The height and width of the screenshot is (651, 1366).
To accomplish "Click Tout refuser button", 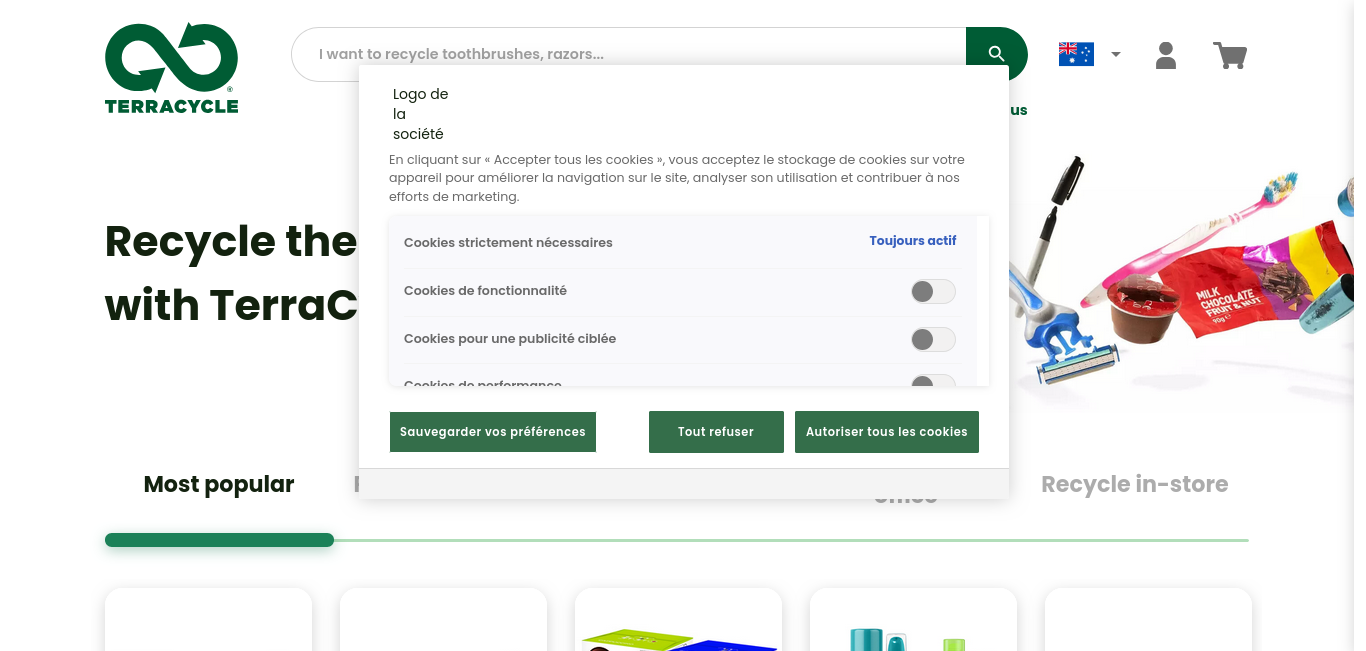I will pos(716,432).
